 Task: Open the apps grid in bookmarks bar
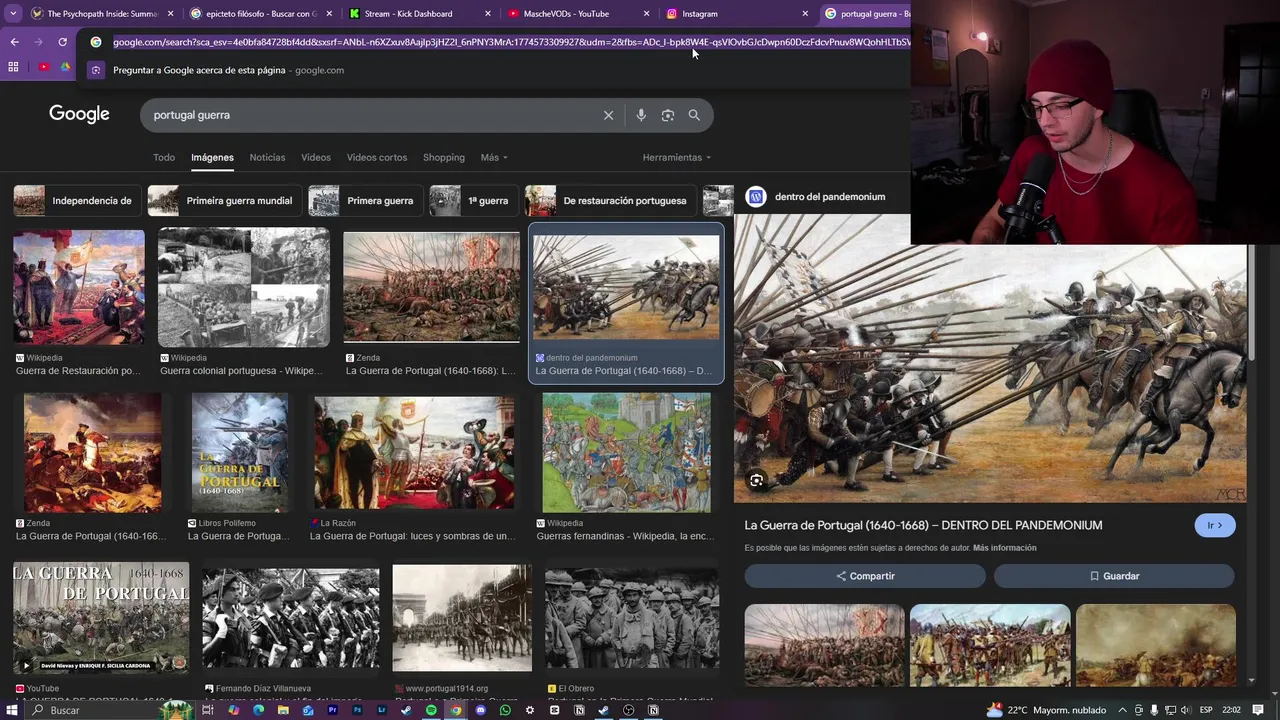click(13, 67)
